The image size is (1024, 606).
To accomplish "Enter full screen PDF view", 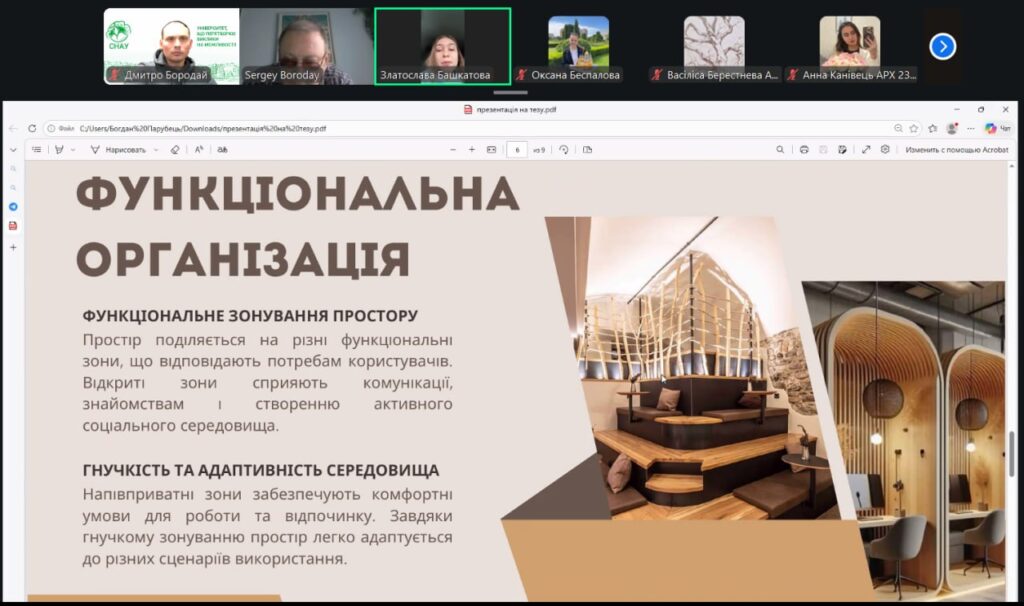I will [866, 150].
